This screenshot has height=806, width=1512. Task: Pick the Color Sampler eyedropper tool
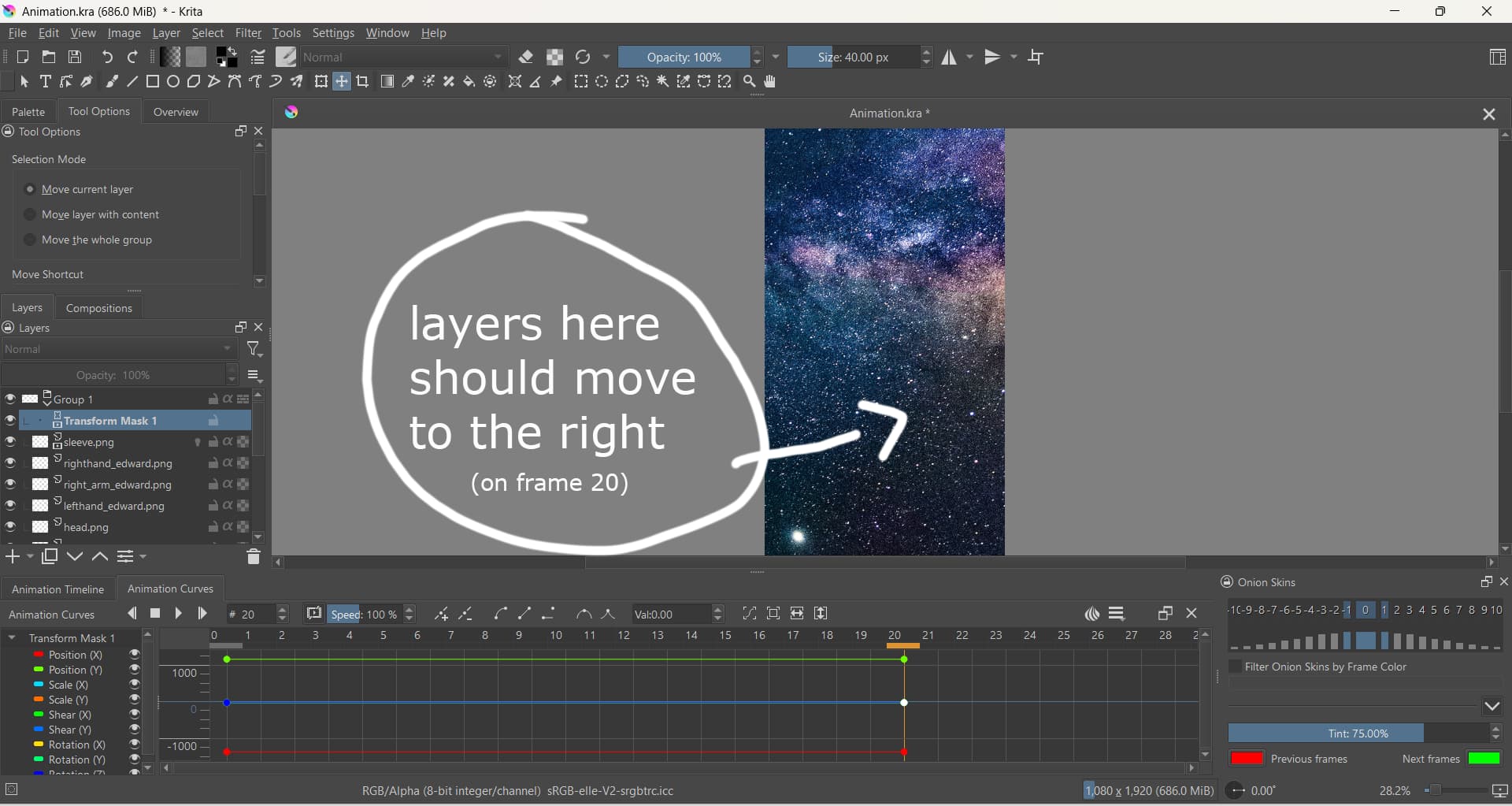coord(408,82)
